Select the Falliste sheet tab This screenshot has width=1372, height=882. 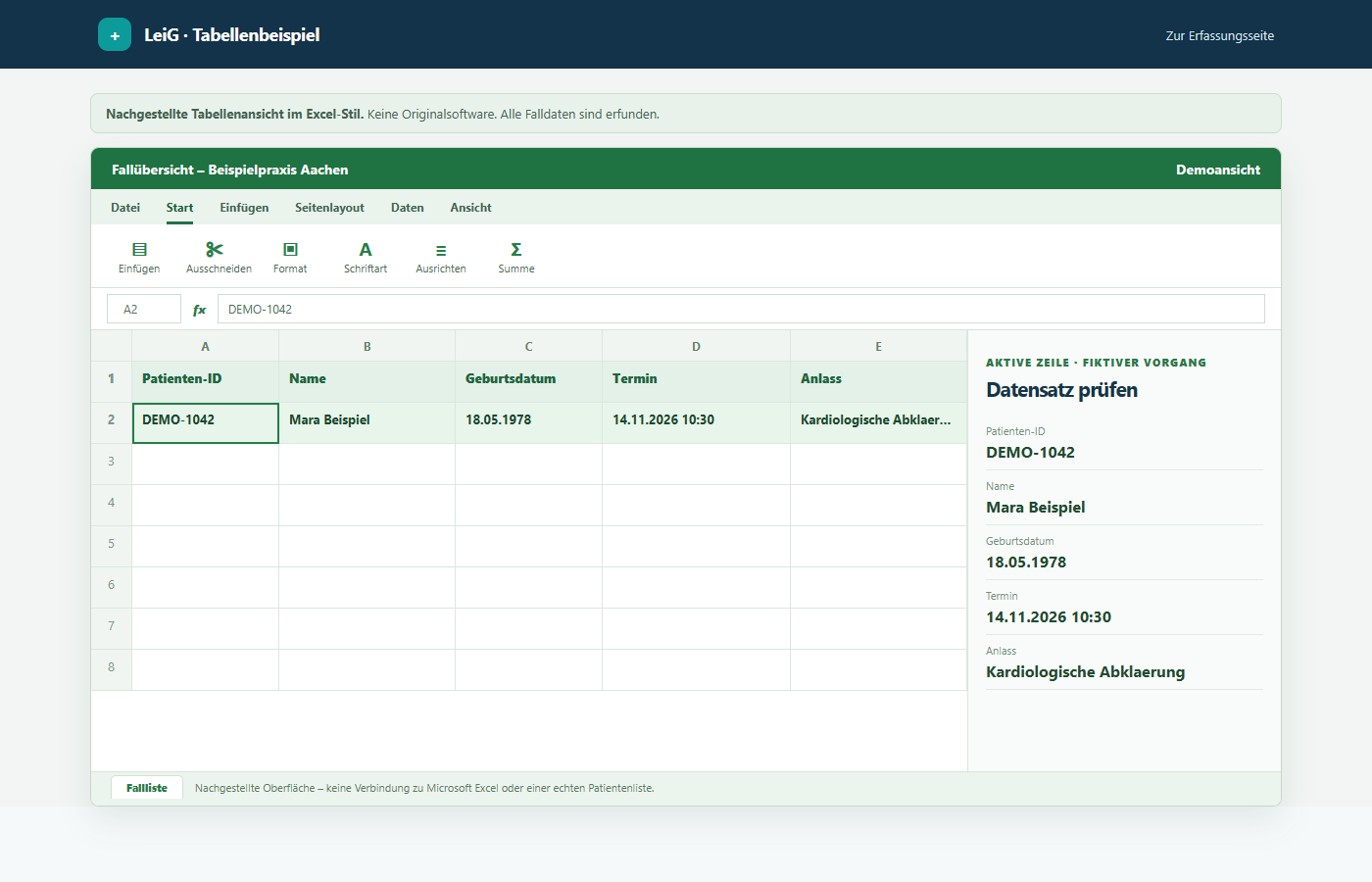pos(147,788)
